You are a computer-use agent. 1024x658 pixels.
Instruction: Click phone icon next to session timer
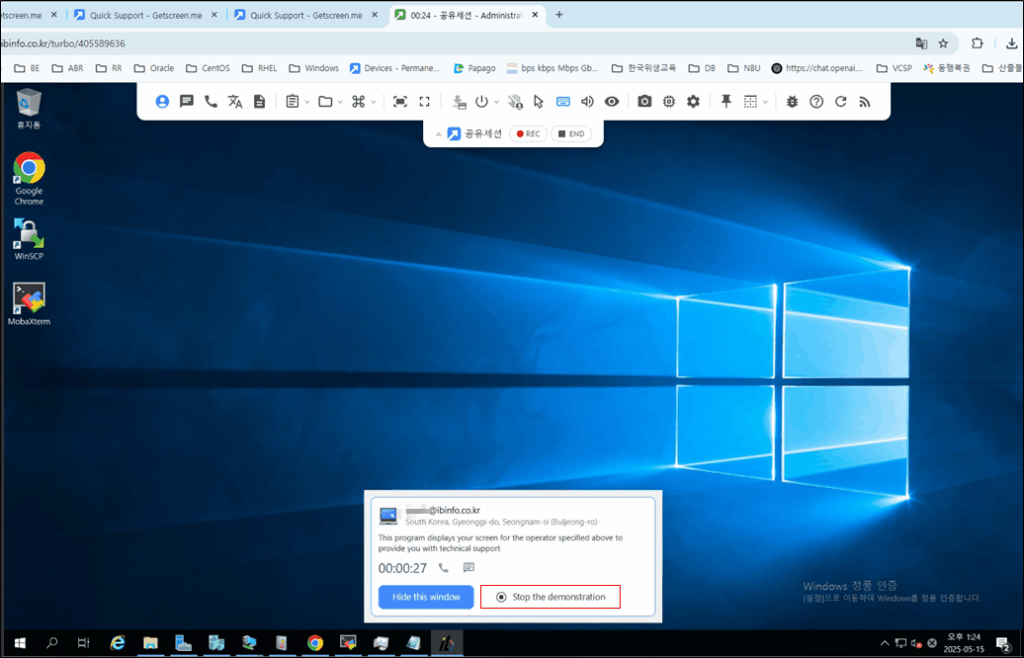click(x=443, y=568)
